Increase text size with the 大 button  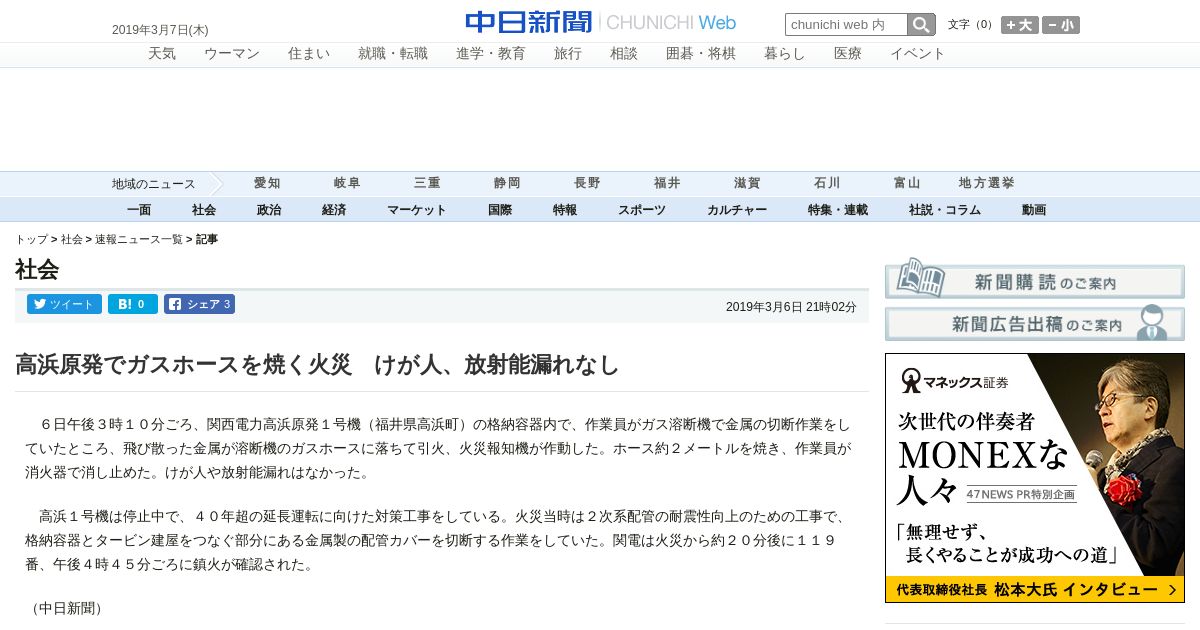pos(1020,25)
